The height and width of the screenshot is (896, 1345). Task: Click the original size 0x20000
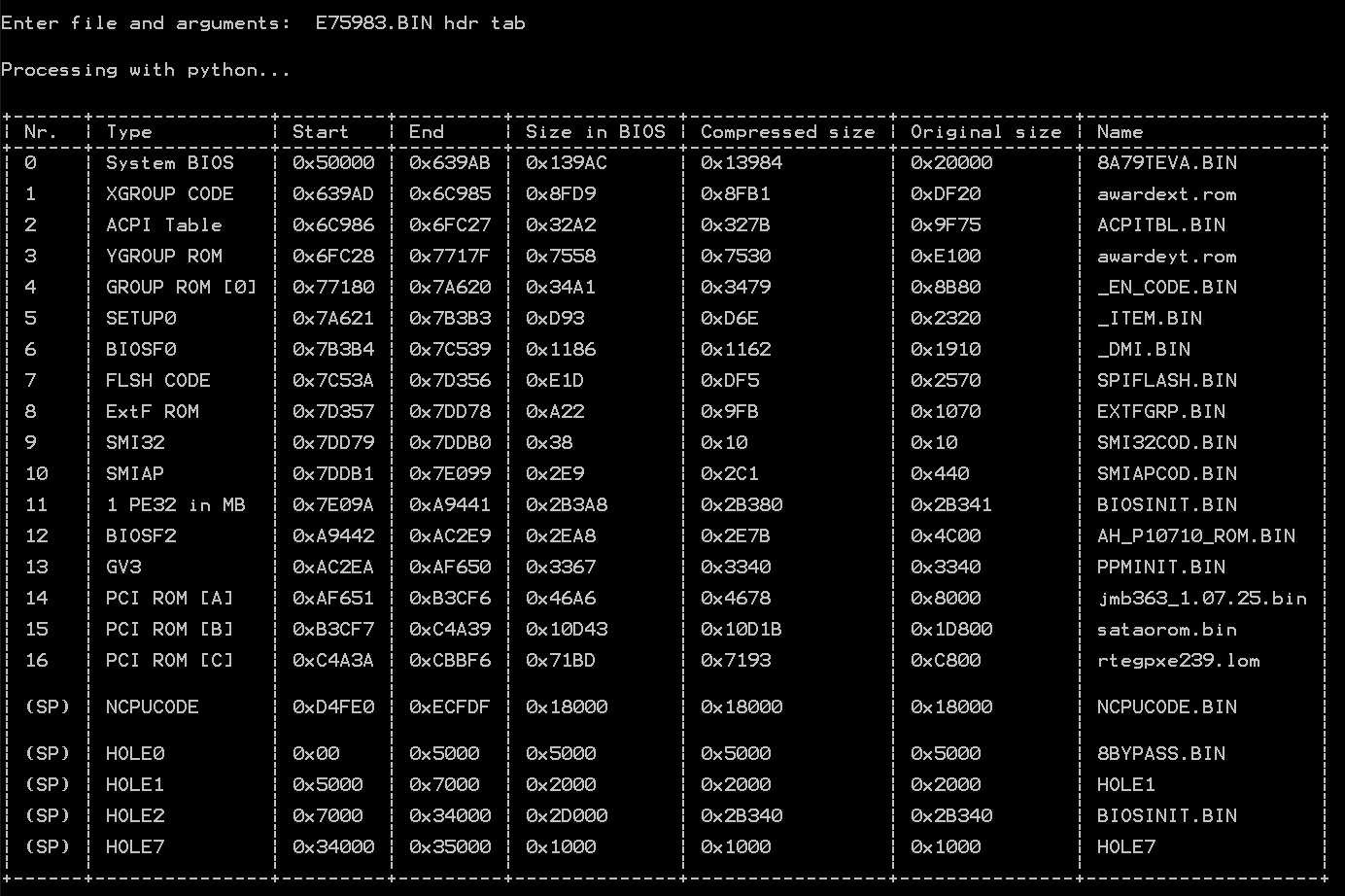pyautogui.click(x=951, y=163)
